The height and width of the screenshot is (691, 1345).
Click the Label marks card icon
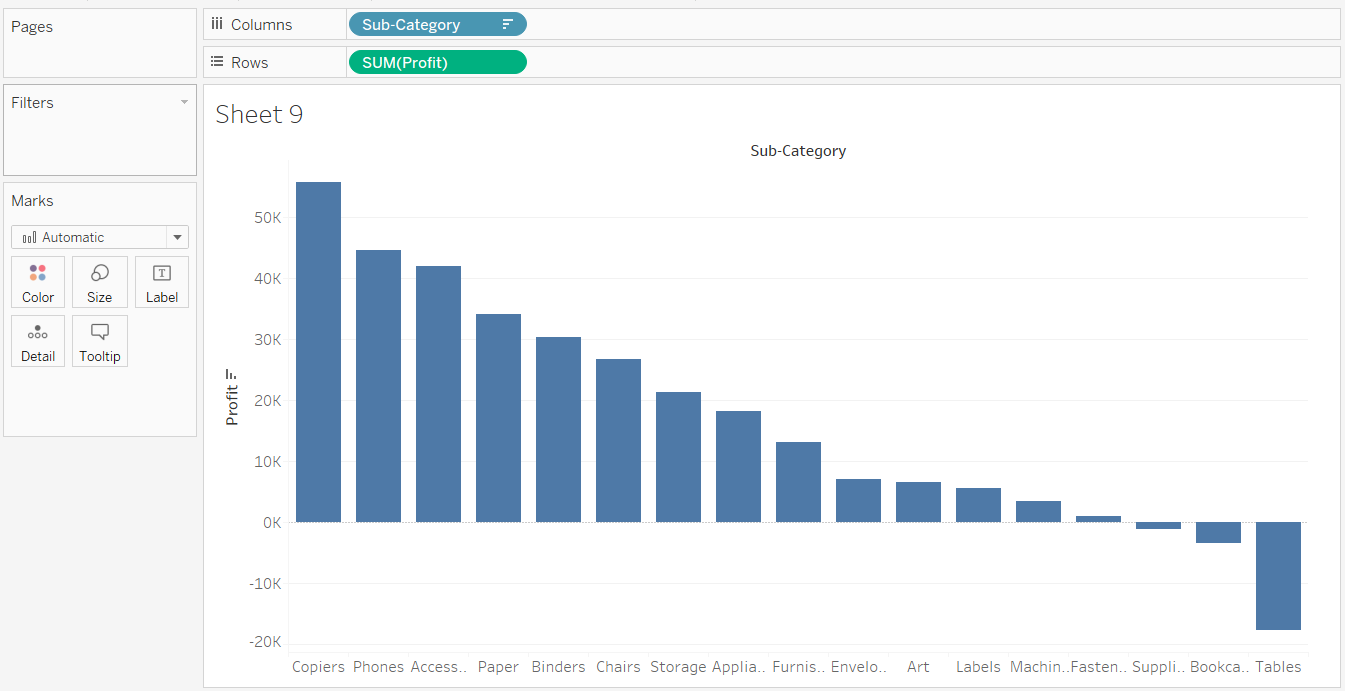(161, 273)
